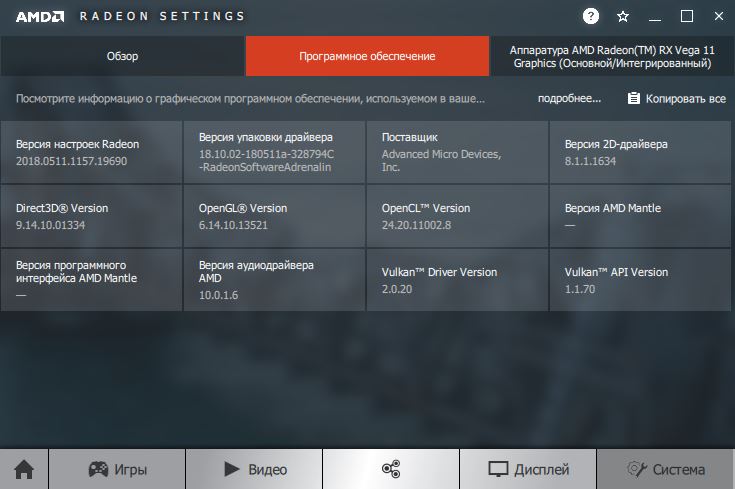Click the AMD logo in the title bar
Viewport: 735px width, 489px height.
coord(40,17)
